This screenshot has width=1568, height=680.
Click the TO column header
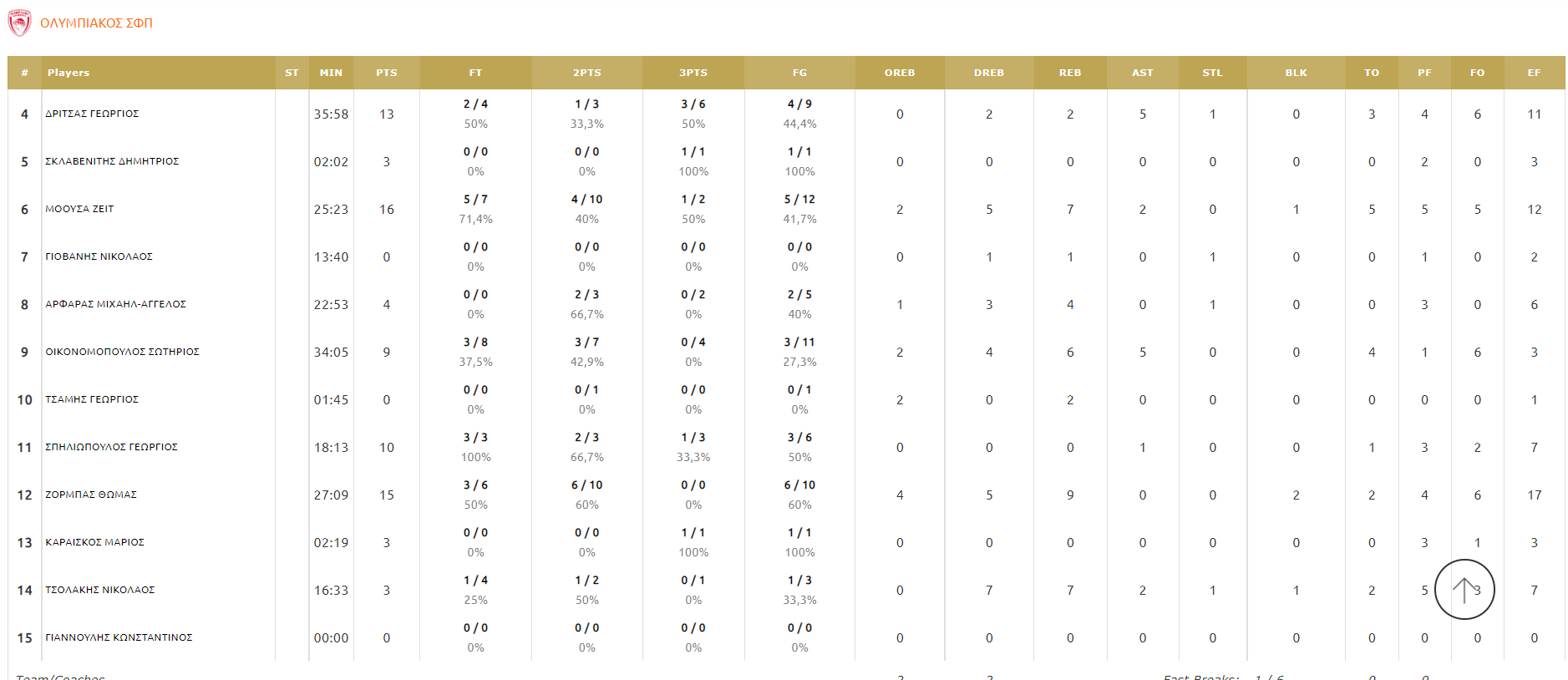pyautogui.click(x=1371, y=73)
